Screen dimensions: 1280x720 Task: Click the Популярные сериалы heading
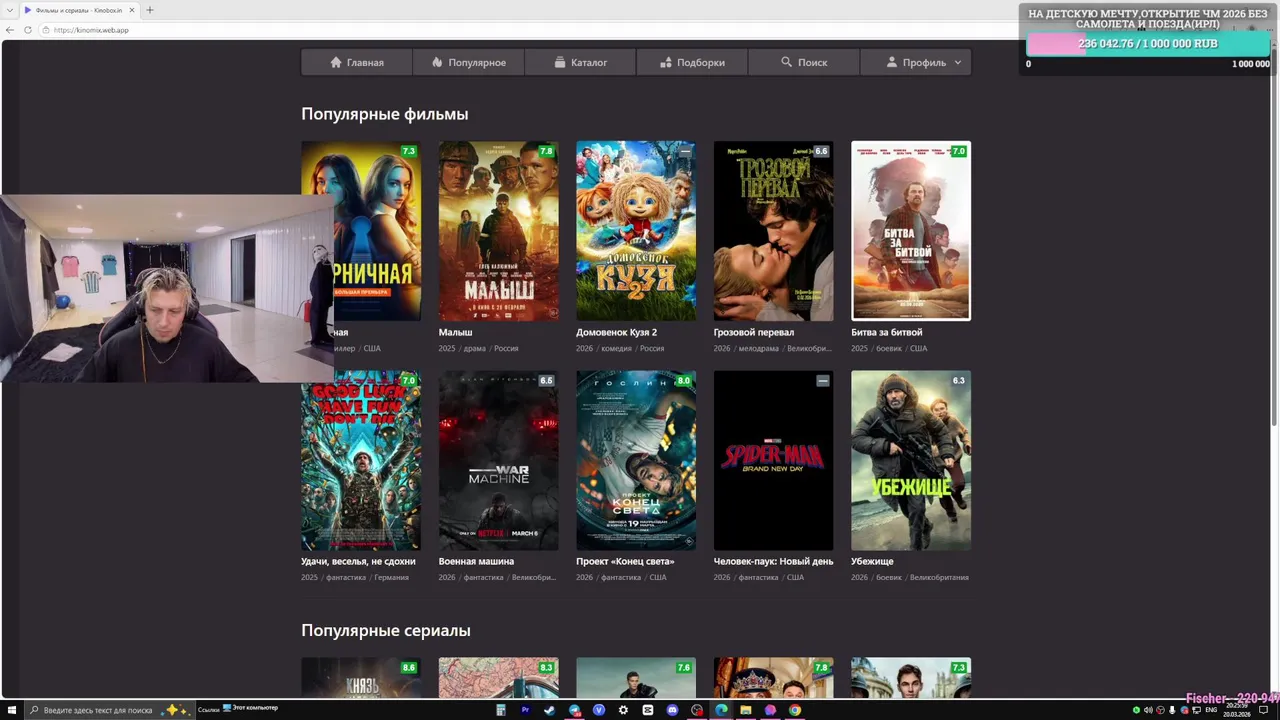386,631
